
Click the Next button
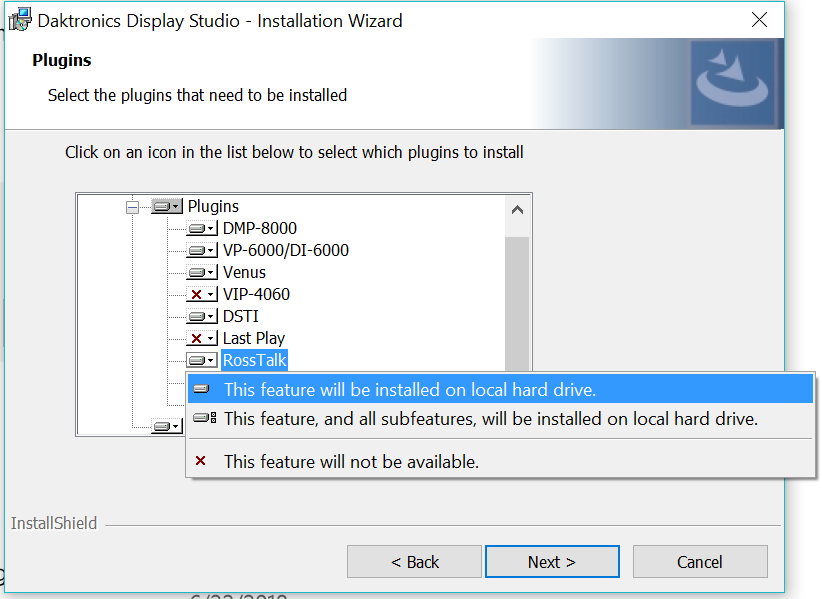tap(552, 562)
